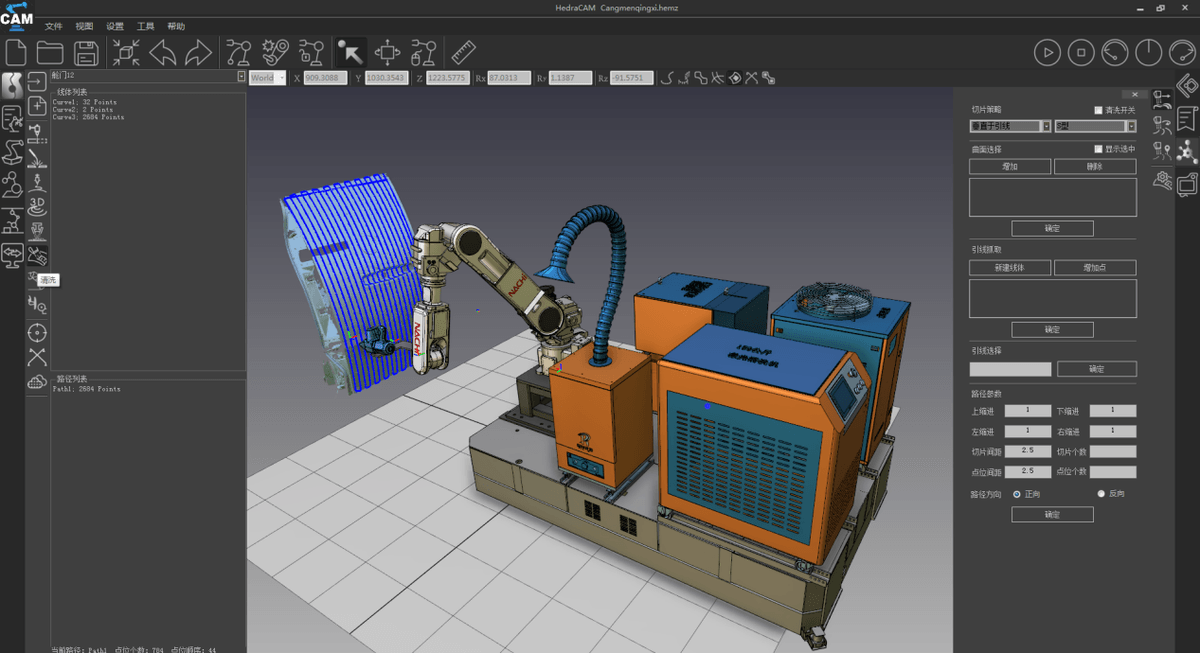The height and width of the screenshot is (653, 1200).
Task: Open the linked nodes sidebar tab
Action: point(12,185)
